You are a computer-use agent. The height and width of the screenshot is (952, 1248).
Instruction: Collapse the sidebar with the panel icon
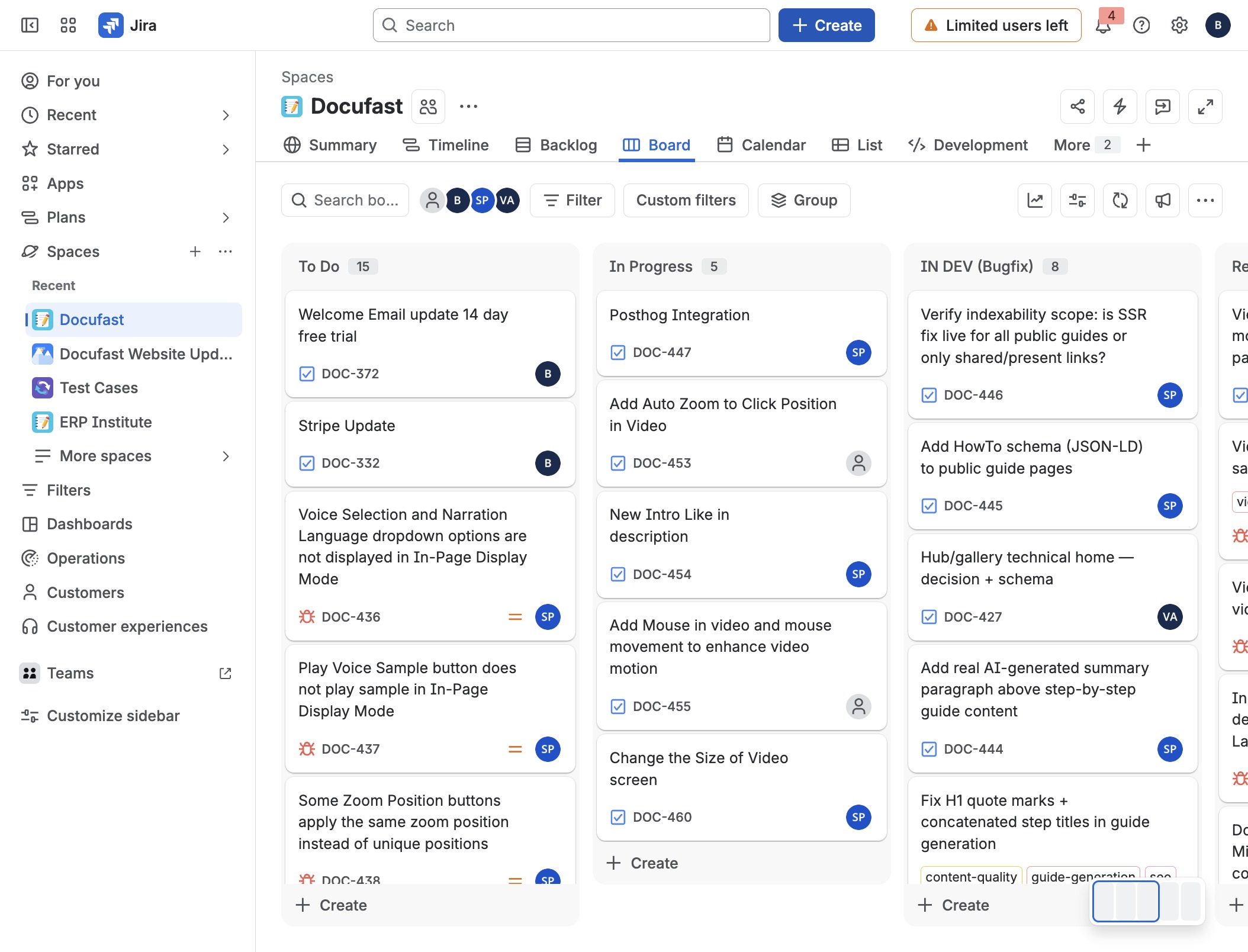tap(30, 25)
